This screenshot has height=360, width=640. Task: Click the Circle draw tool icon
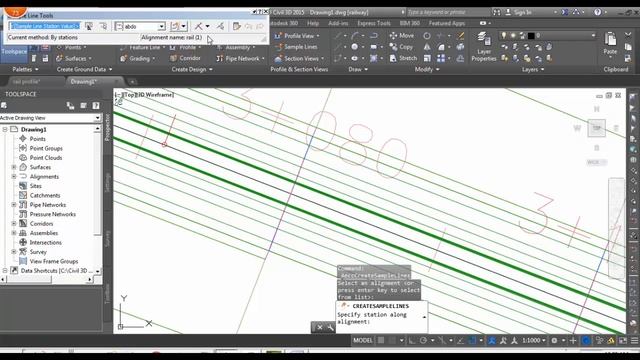coord(355,47)
